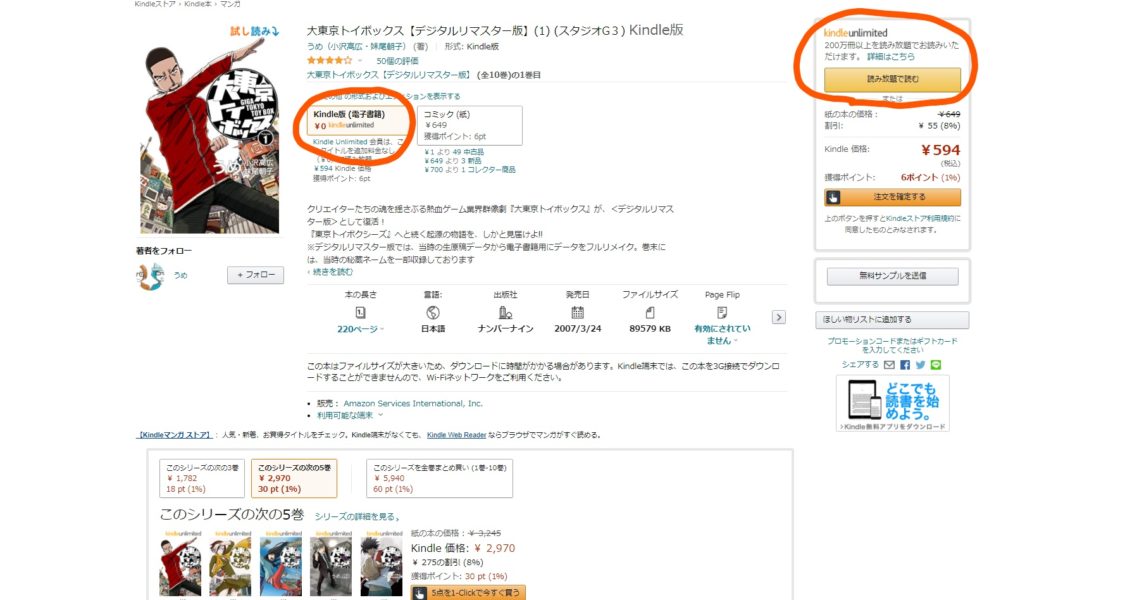The image size is (1144, 600).
Task: Click the ファイルサイズ file icon
Action: [x=649, y=312]
